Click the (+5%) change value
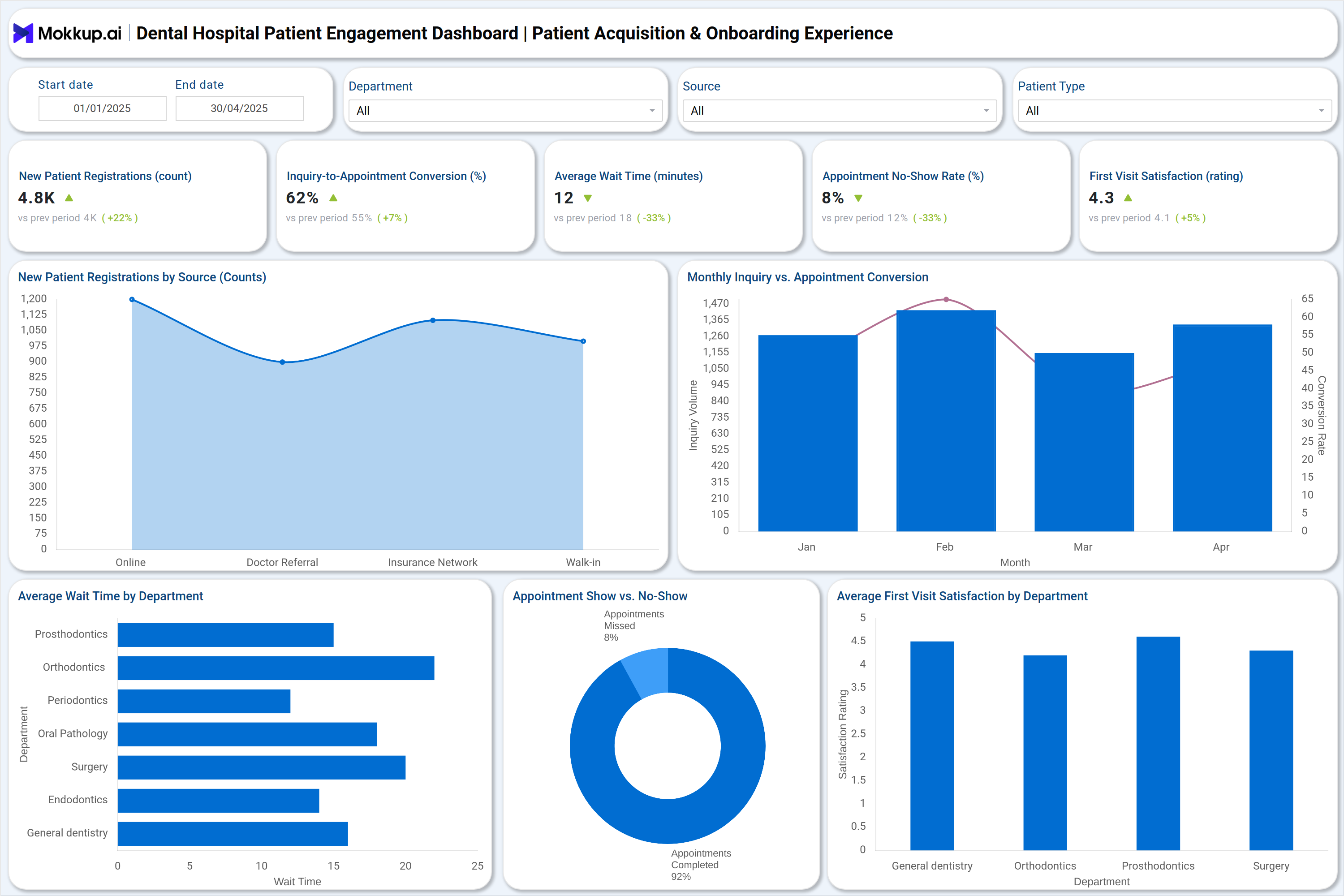1344x896 pixels. click(1191, 218)
